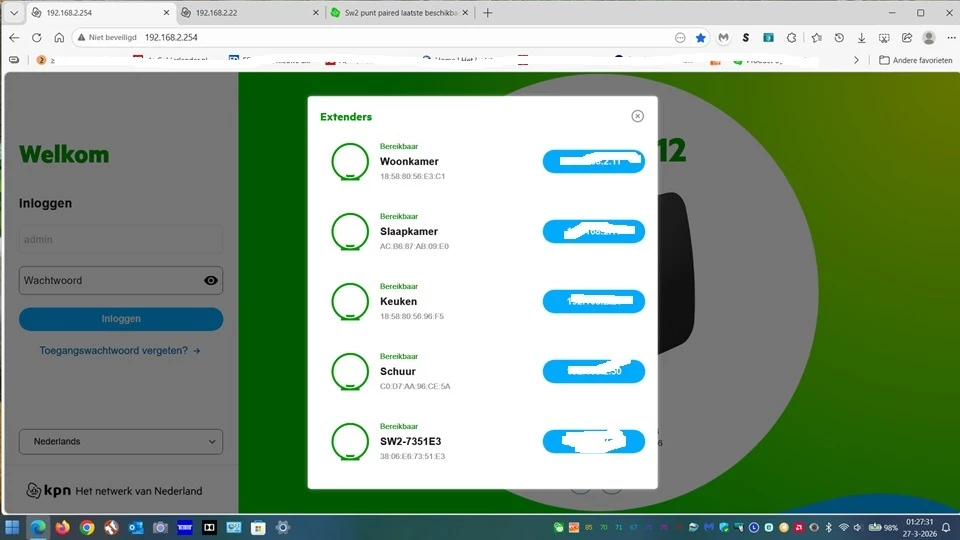Expand the favorites bar overflow chevron
This screenshot has width=960, height=540.
[856, 60]
